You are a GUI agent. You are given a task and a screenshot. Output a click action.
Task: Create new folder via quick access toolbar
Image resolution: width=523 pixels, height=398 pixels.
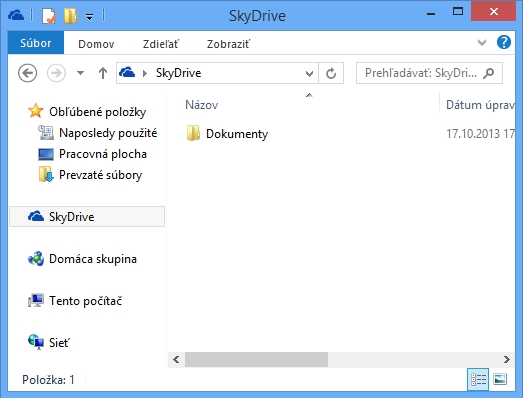[70, 16]
